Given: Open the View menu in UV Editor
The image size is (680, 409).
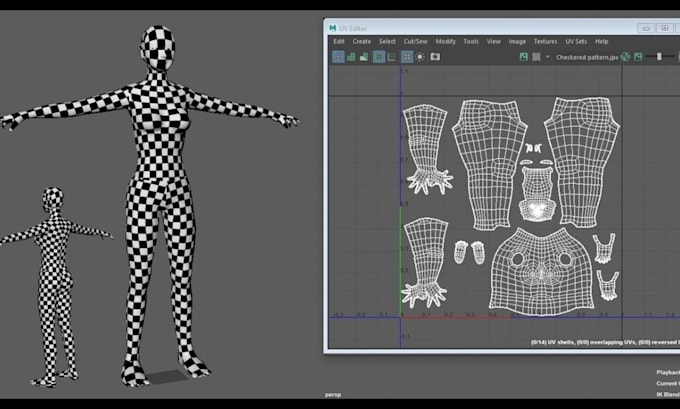Looking at the screenshot, I should (494, 42).
